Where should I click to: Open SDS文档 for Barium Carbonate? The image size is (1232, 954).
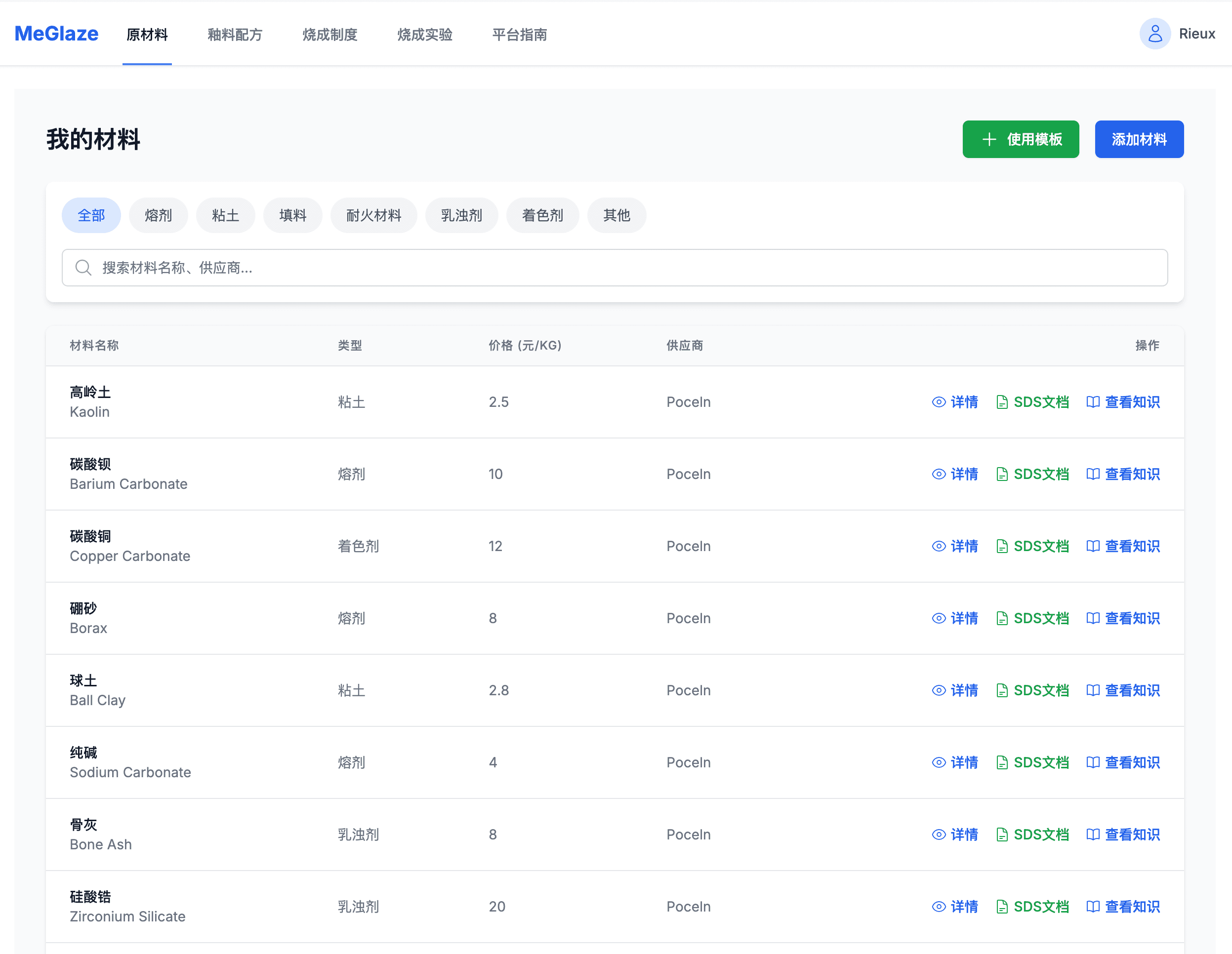[1032, 474]
